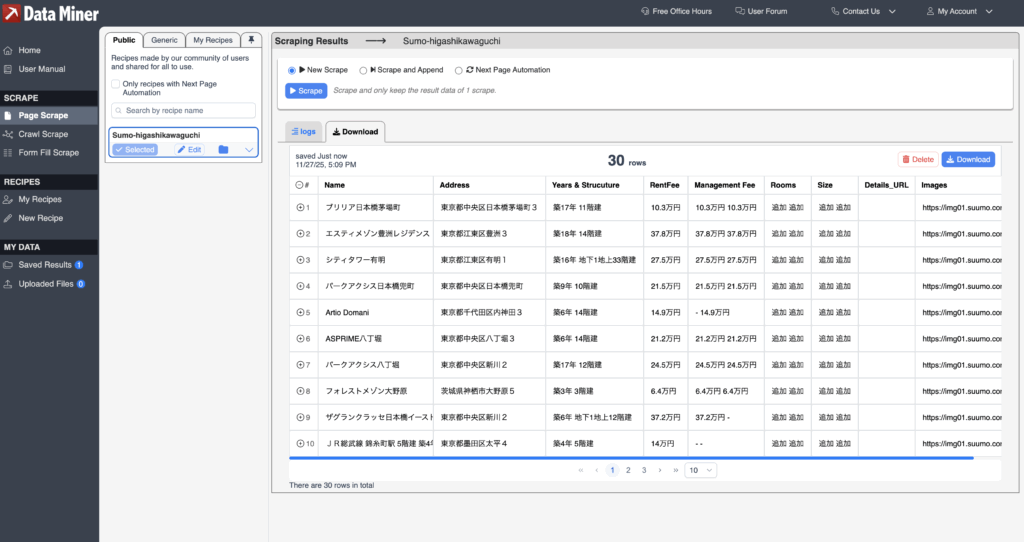This screenshot has height=542, width=1024.
Task: Click the collapse-all icon in table header
Action: (x=300, y=185)
